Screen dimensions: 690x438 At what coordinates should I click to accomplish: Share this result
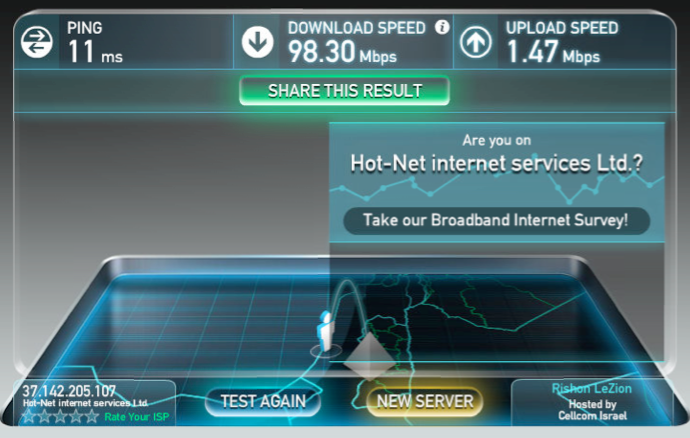[x=345, y=91]
